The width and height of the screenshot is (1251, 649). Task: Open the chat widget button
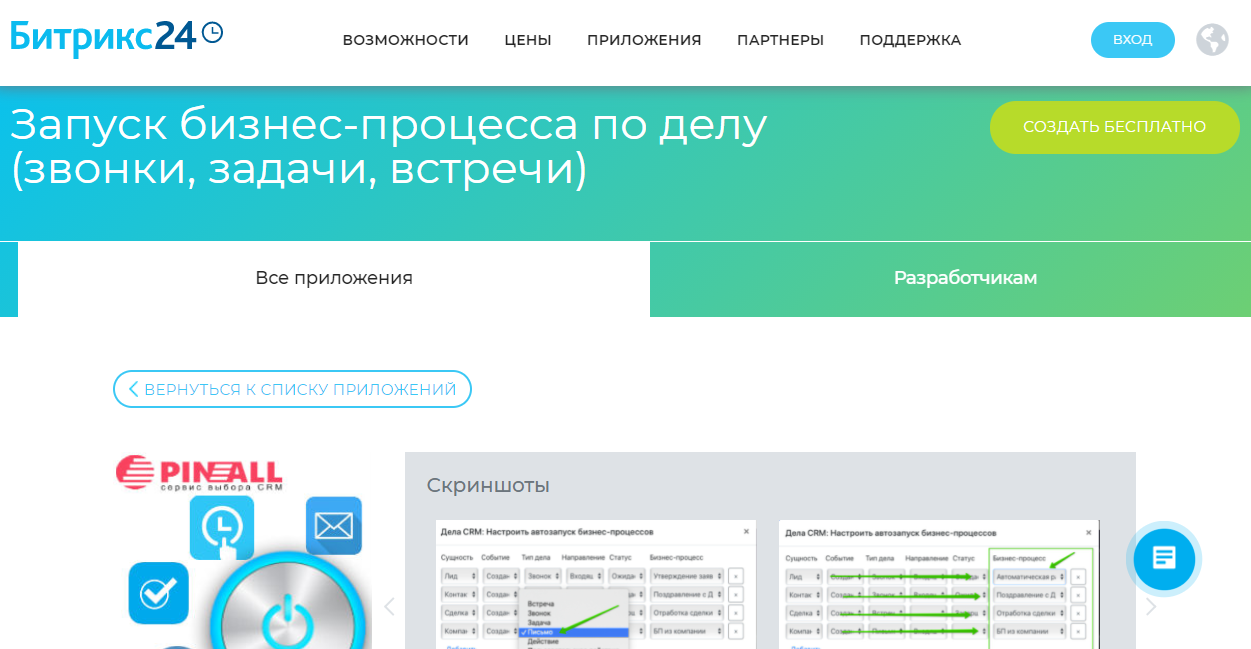tap(1164, 557)
